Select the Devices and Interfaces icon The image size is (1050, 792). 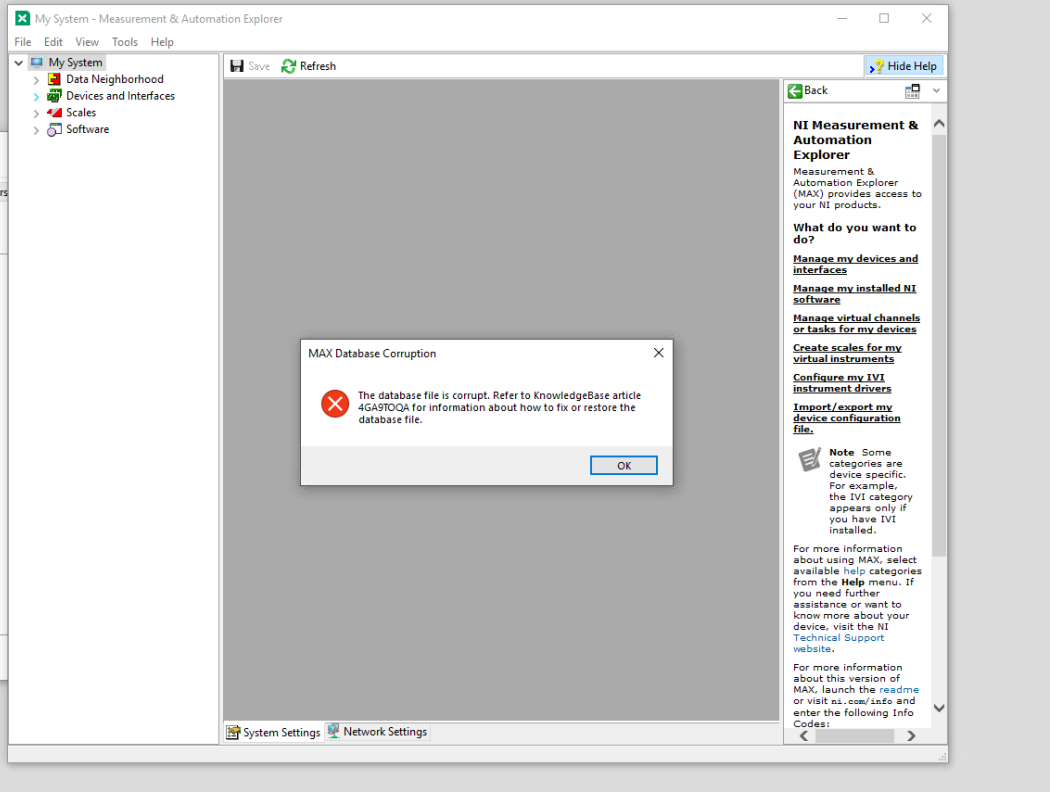point(55,96)
